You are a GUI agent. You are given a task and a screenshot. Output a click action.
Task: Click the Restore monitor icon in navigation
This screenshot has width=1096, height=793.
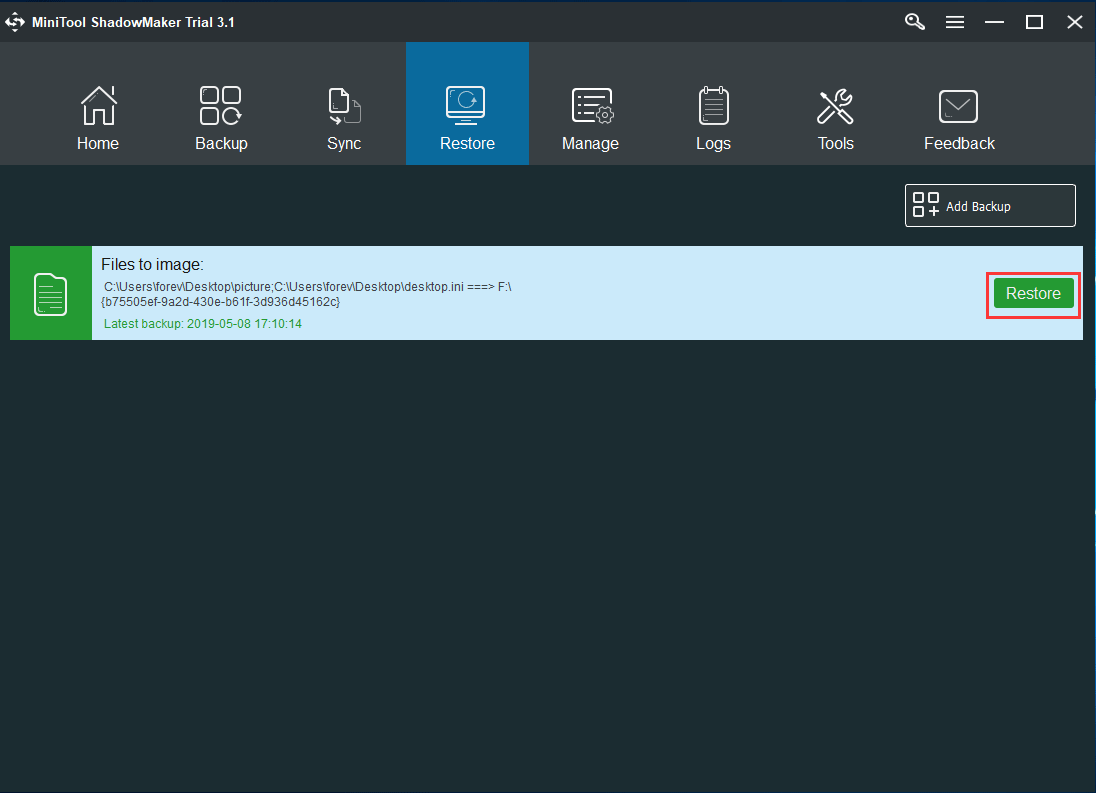[x=466, y=106]
